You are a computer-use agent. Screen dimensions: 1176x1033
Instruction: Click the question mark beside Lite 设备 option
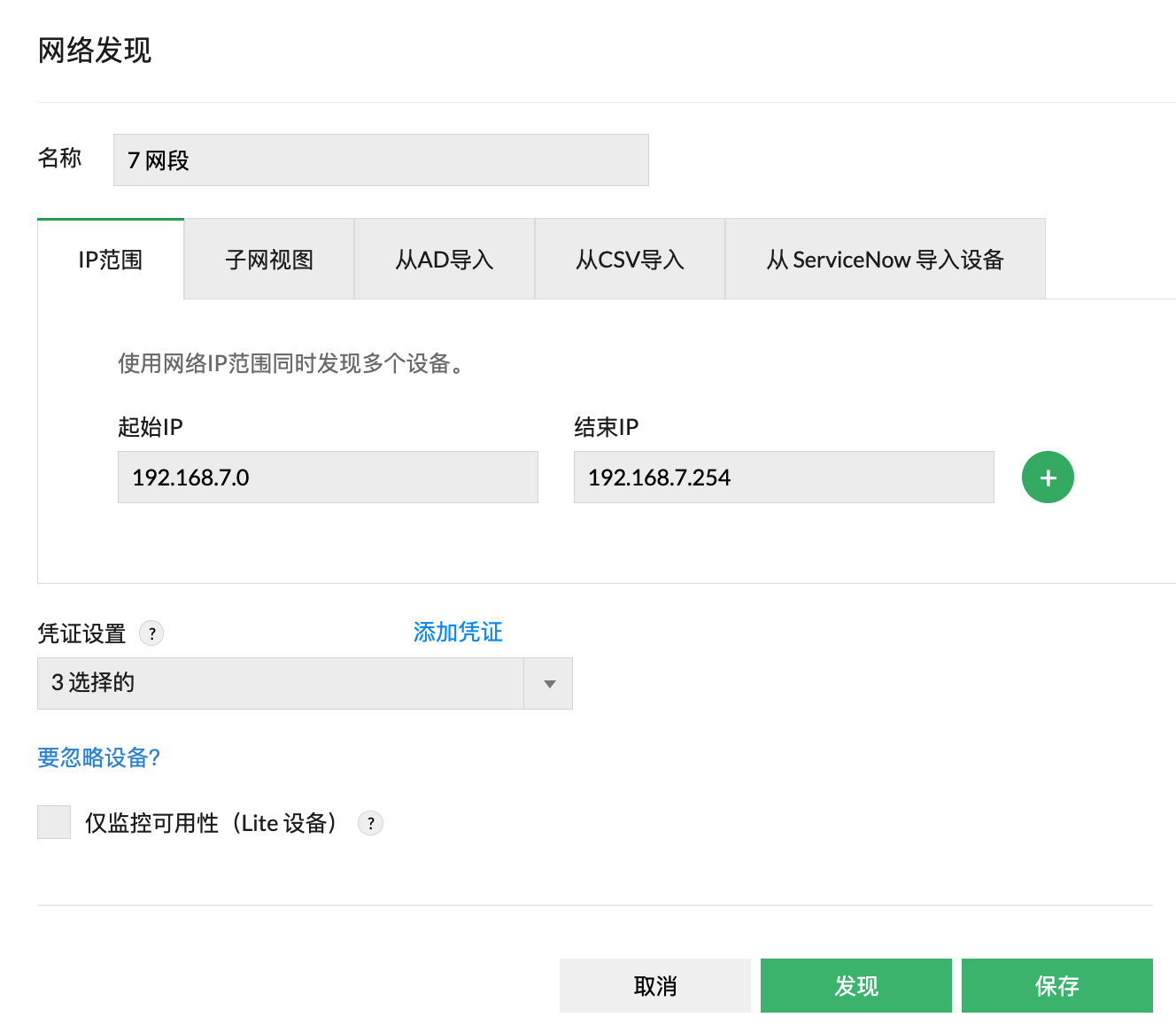tap(370, 822)
